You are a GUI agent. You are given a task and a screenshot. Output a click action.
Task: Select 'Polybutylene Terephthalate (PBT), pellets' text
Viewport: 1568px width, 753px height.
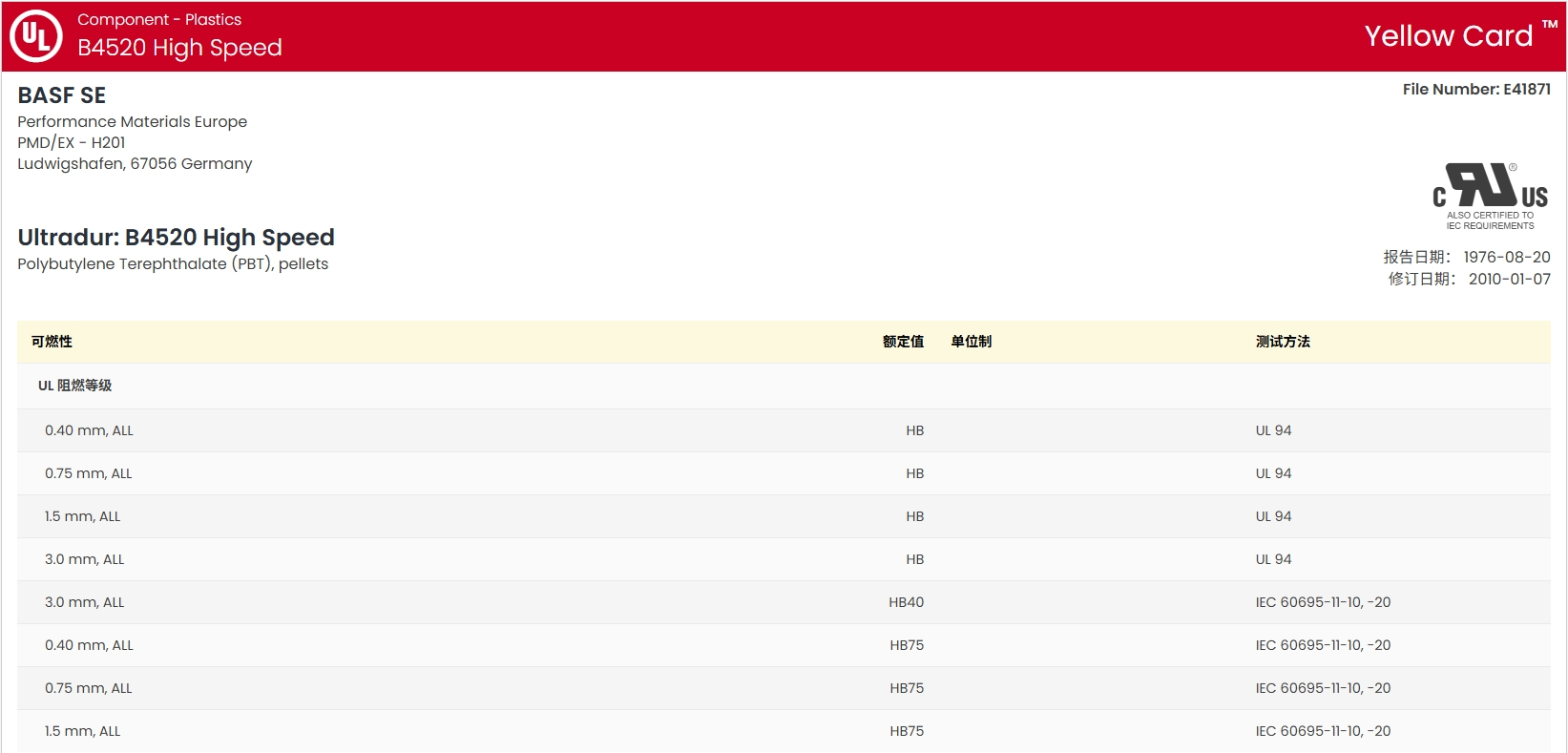tap(173, 263)
